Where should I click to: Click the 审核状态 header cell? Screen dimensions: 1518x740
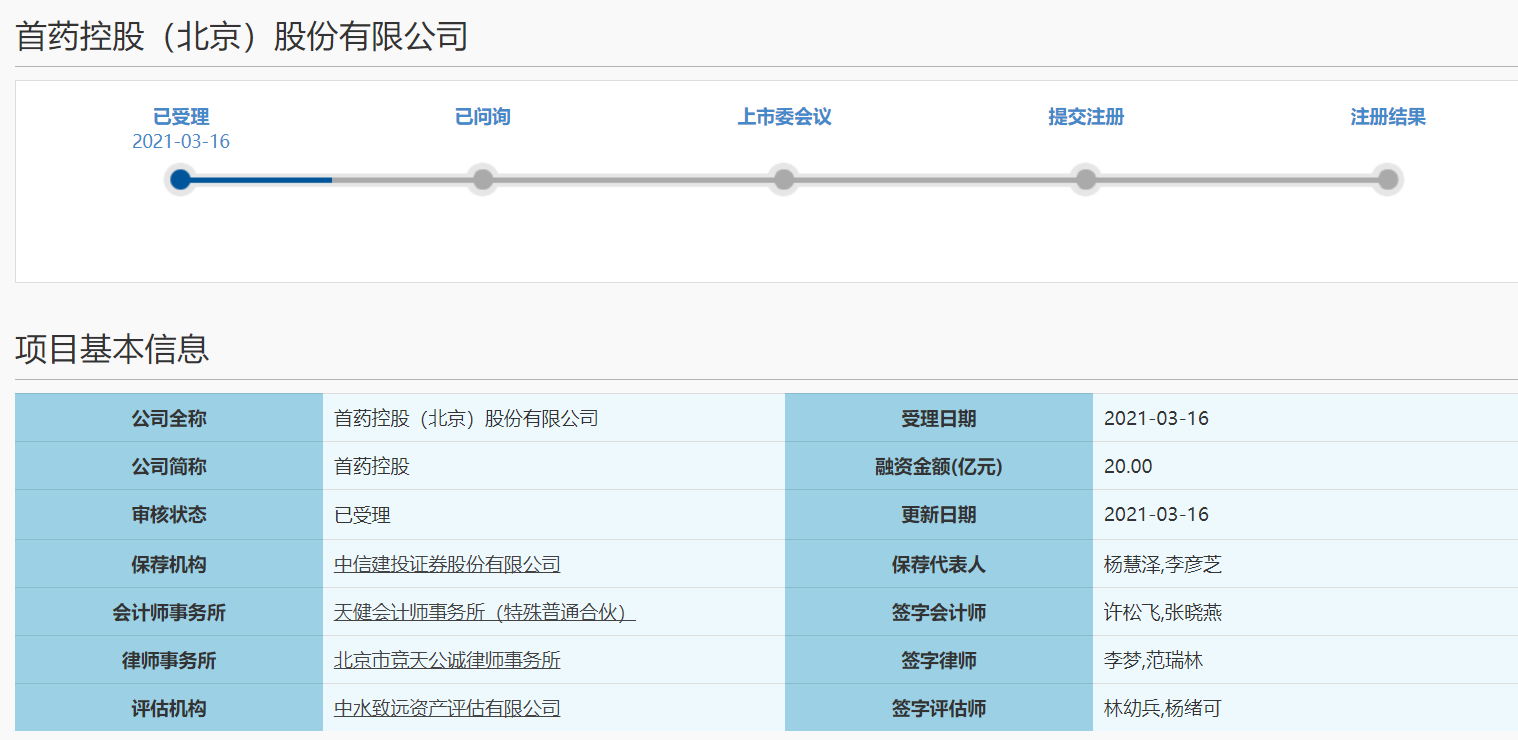[169, 515]
